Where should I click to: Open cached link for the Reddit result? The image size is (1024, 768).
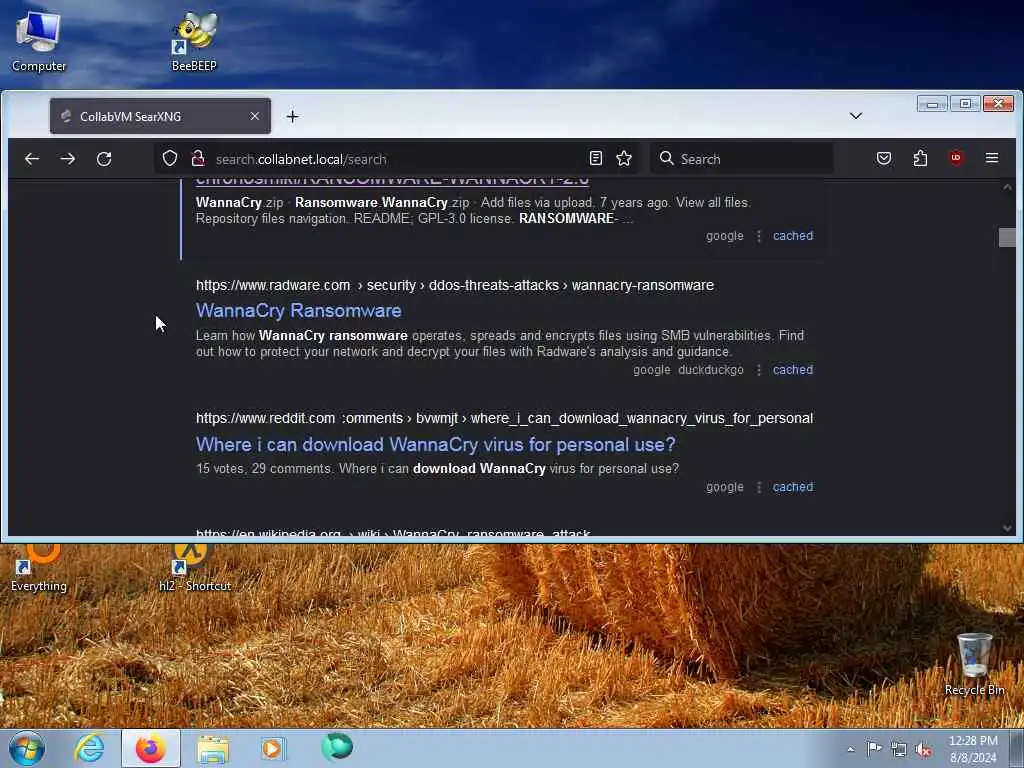coord(793,487)
